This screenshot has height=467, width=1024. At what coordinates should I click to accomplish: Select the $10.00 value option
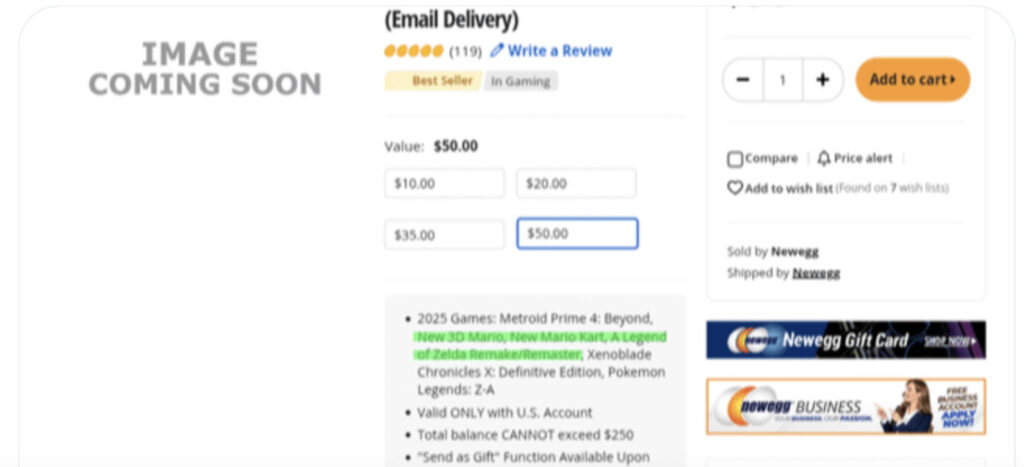[444, 184]
